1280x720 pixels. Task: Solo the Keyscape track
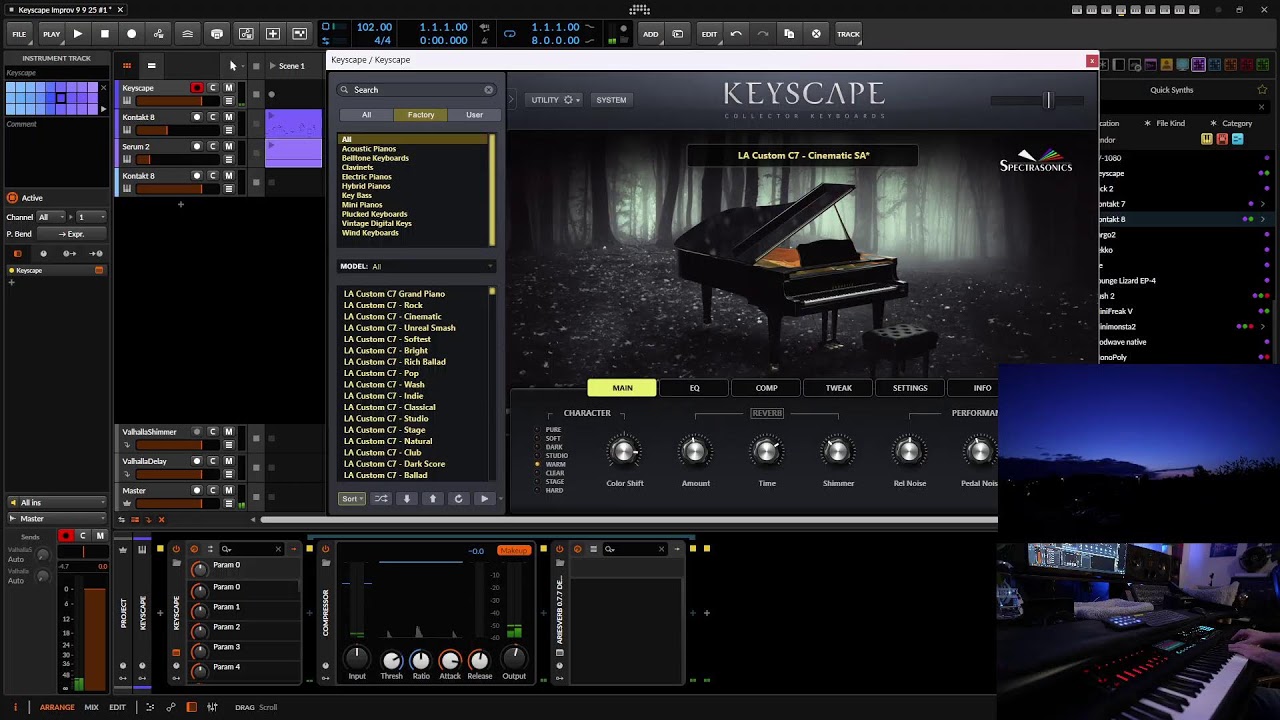[x=212, y=88]
